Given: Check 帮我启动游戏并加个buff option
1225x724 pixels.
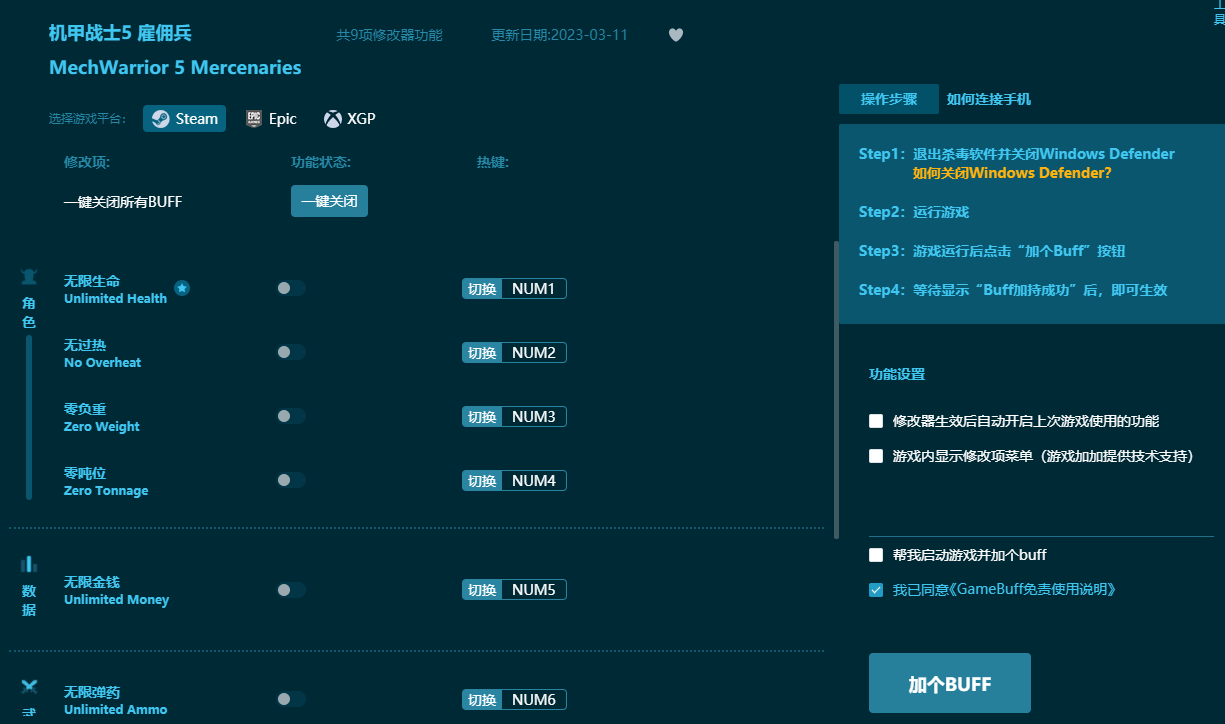Looking at the screenshot, I should (x=876, y=555).
